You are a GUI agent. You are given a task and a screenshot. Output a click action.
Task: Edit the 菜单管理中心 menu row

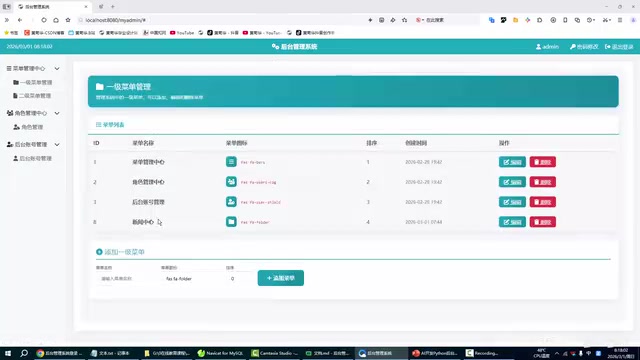click(512, 162)
